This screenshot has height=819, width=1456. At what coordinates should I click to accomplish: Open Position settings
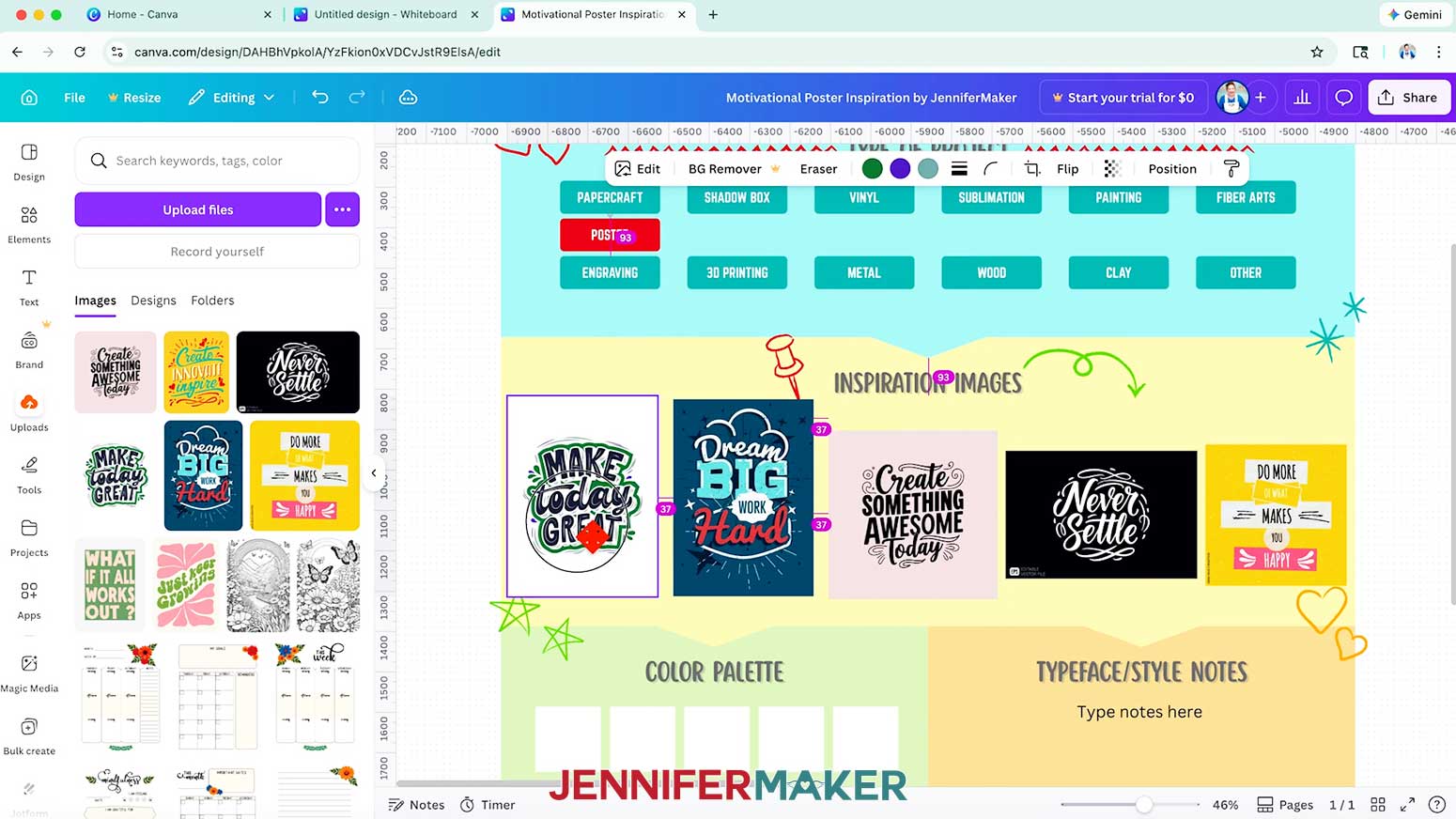coord(1172,169)
